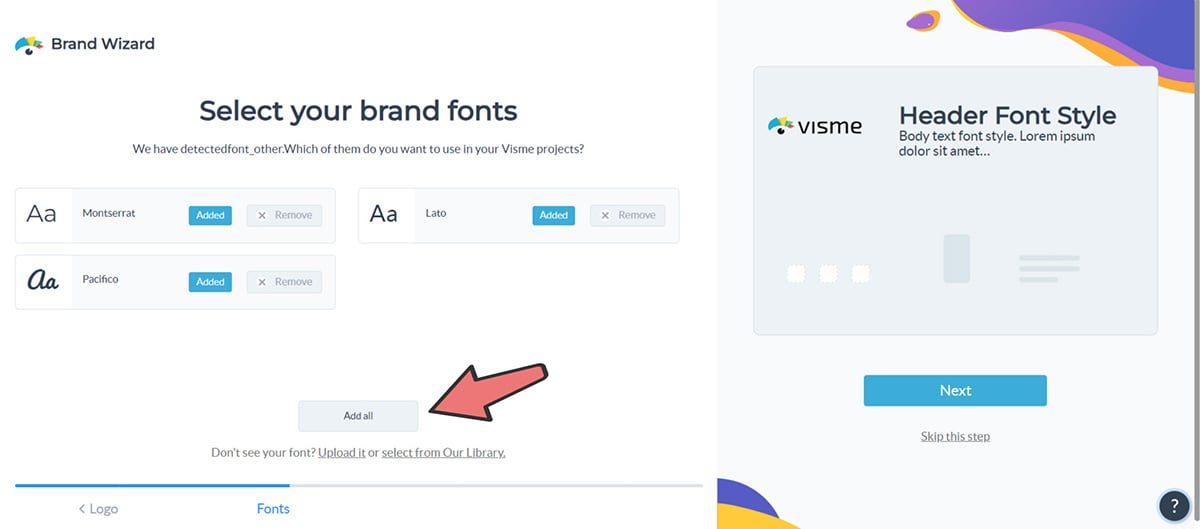Click the phone placeholder in preview card
Screen dimensions: 1200x529
coord(956,258)
